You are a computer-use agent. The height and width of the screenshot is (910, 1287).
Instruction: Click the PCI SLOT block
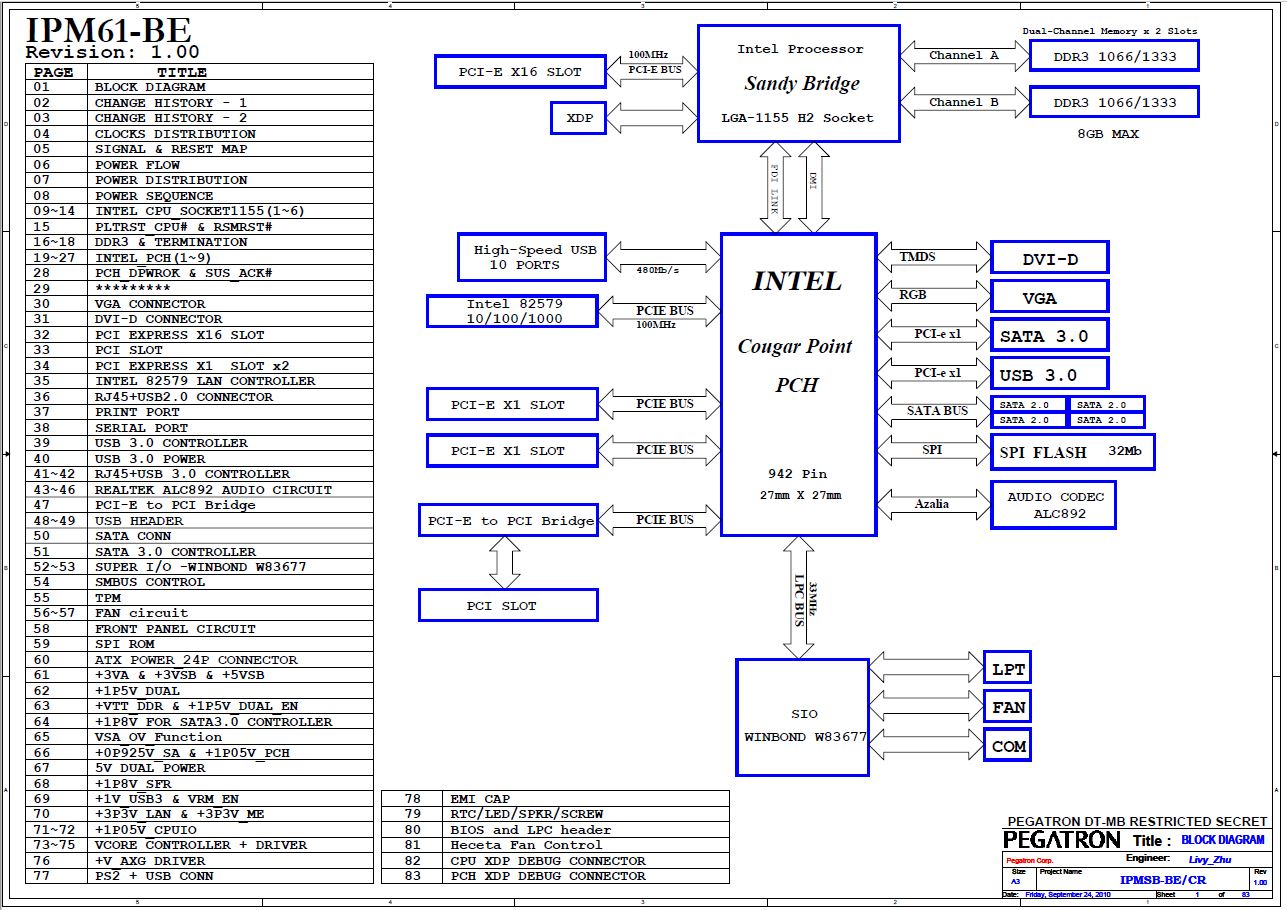pyautogui.click(x=508, y=605)
